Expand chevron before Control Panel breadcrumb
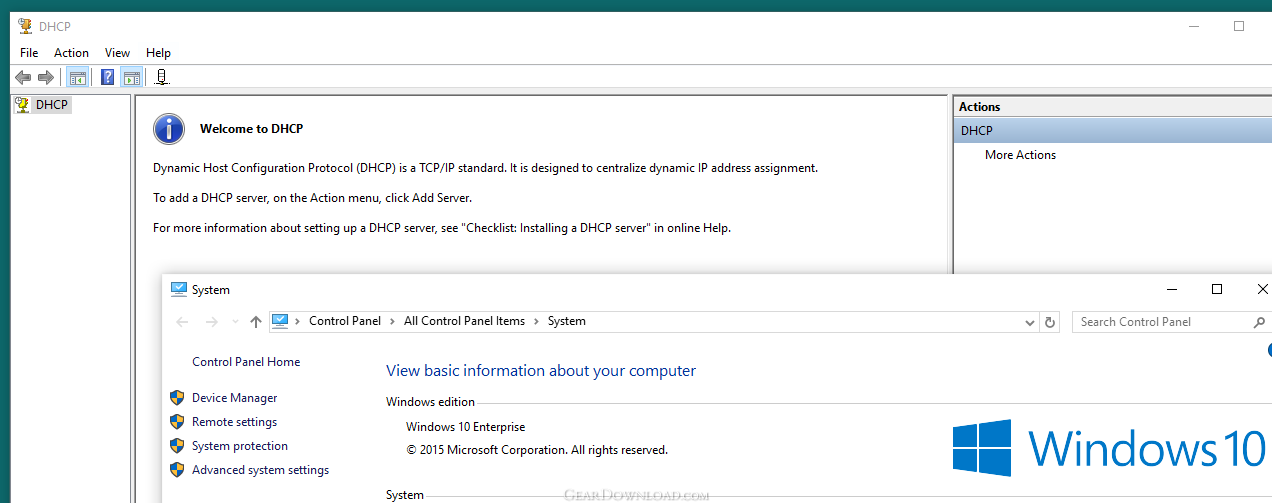This screenshot has width=1272, height=503. click(x=297, y=321)
